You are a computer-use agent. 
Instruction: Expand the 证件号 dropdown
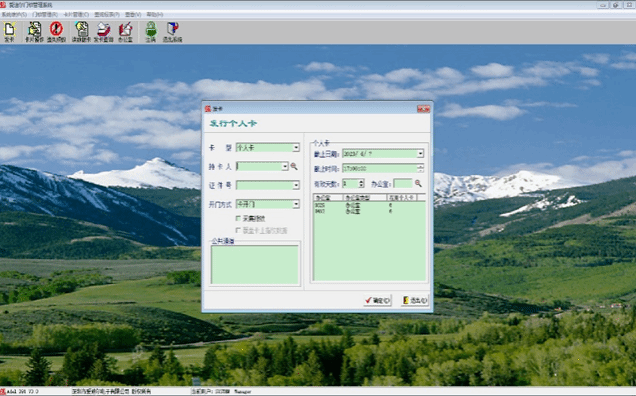coord(296,185)
